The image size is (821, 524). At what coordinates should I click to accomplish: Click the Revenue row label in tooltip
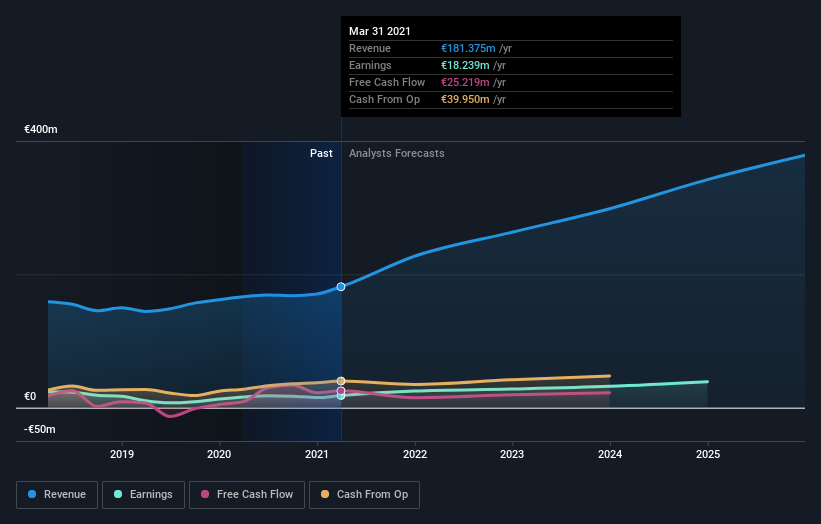pyautogui.click(x=370, y=48)
